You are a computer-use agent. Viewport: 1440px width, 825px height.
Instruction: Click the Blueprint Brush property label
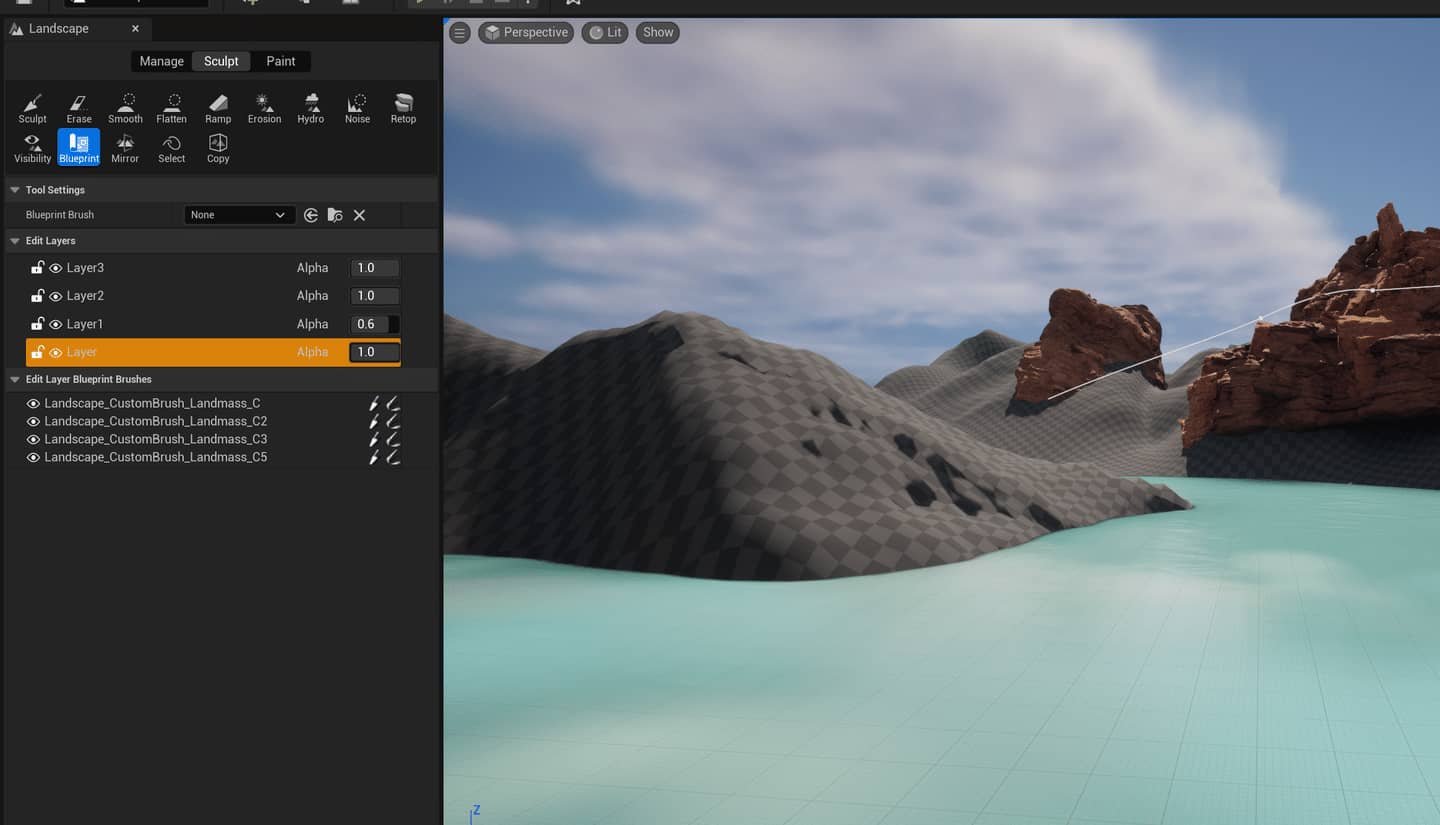click(x=60, y=215)
